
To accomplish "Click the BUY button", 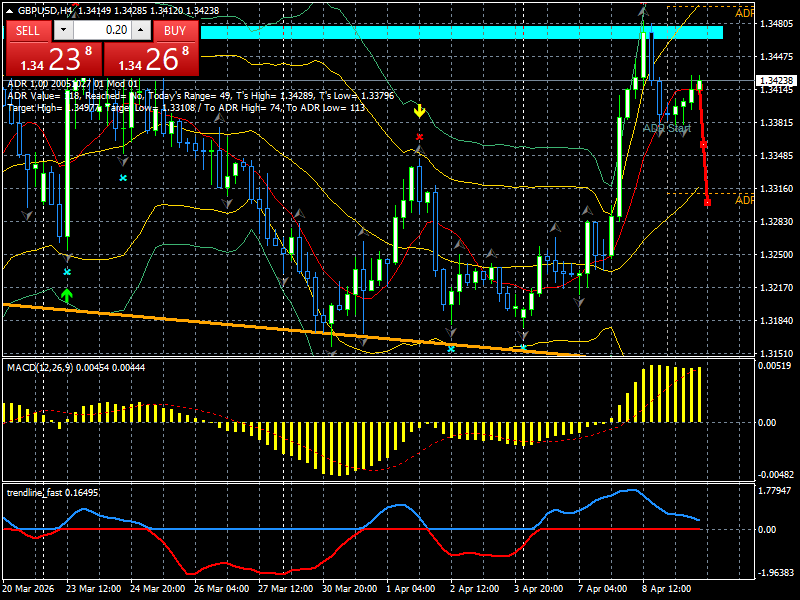I will [x=175, y=32].
